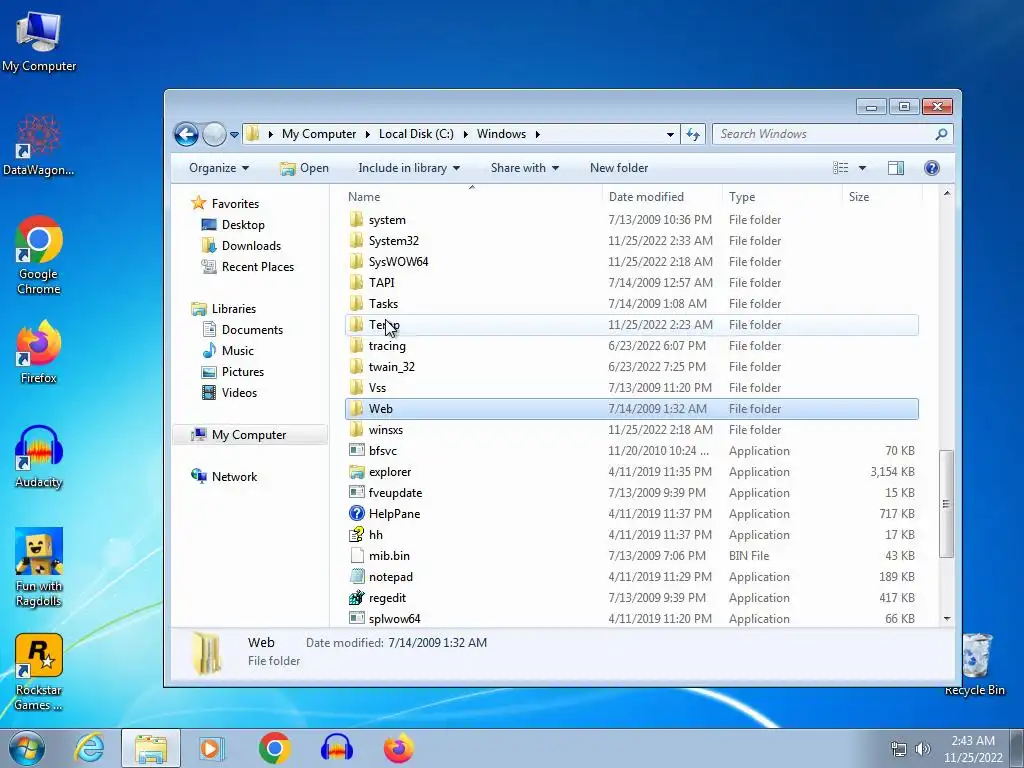Select the System32 folder icon
This screenshot has height=768, width=1024.
357,241
